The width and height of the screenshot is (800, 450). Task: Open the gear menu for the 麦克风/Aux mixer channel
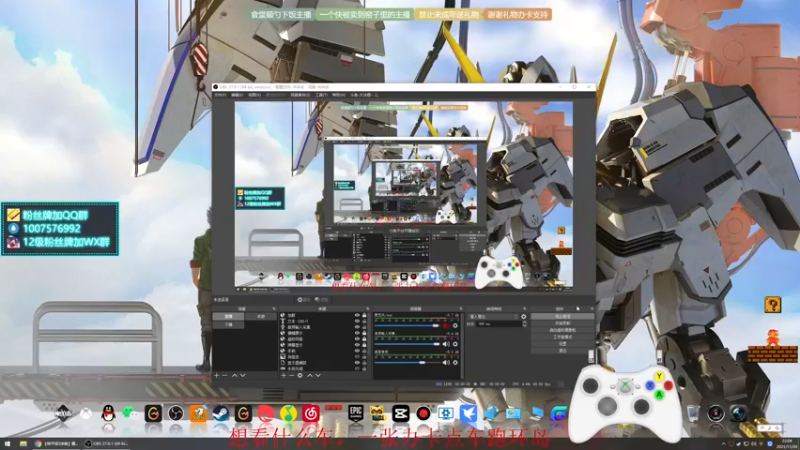(455, 326)
